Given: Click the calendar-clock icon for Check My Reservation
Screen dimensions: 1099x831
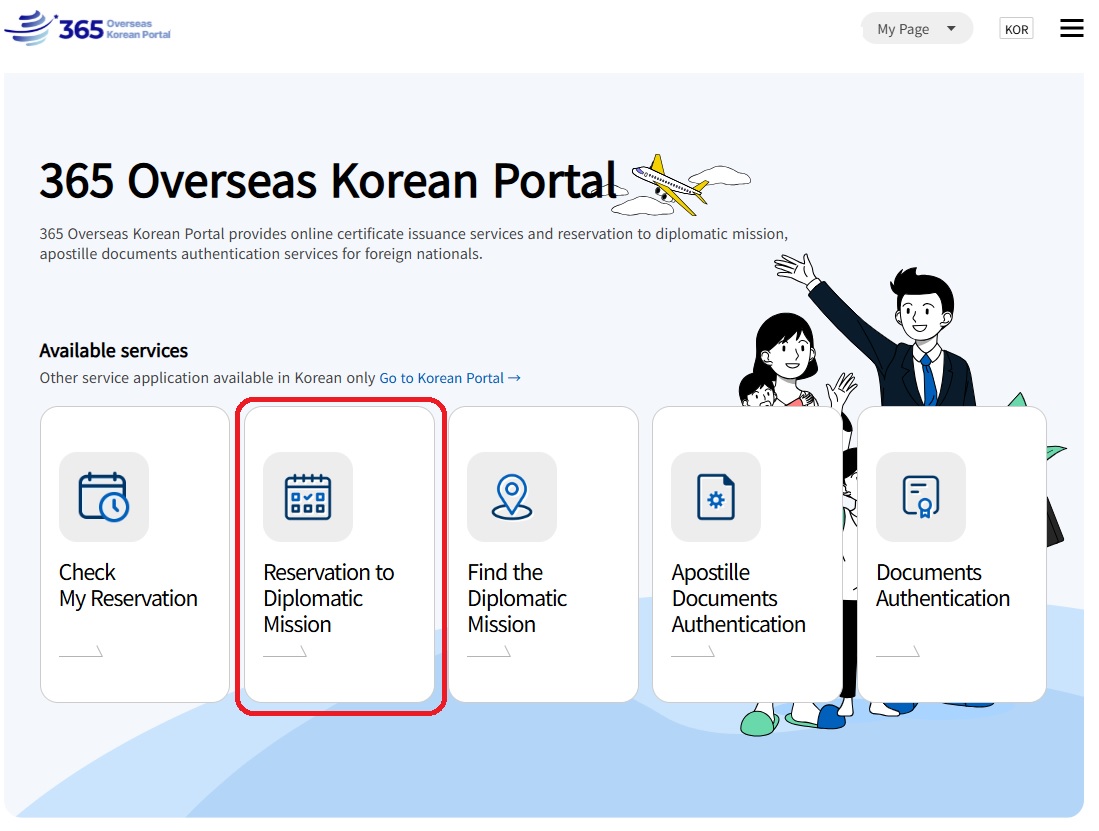Looking at the screenshot, I should pyautogui.click(x=104, y=497).
